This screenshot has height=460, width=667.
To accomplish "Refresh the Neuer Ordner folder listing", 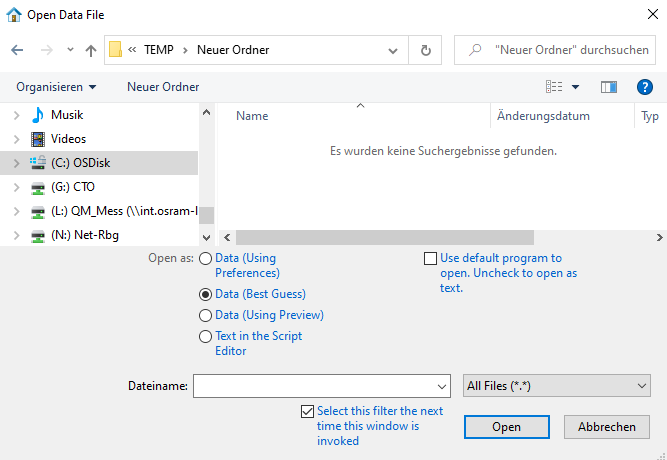I will click(426, 50).
